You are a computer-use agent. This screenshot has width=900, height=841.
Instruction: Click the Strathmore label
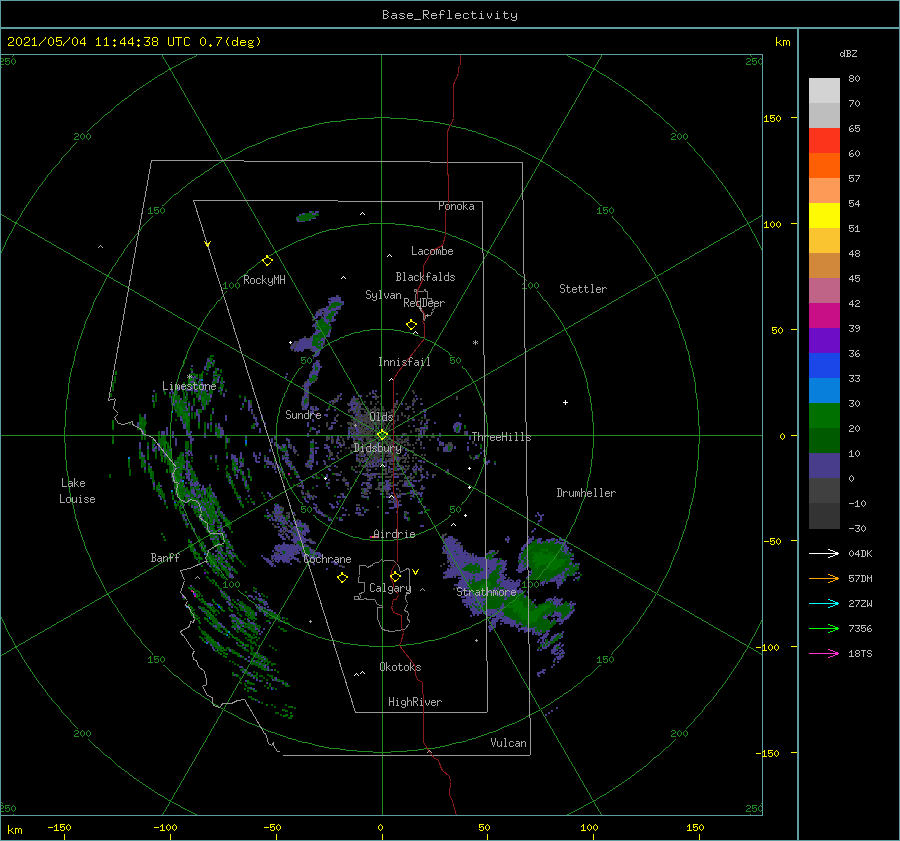486,592
